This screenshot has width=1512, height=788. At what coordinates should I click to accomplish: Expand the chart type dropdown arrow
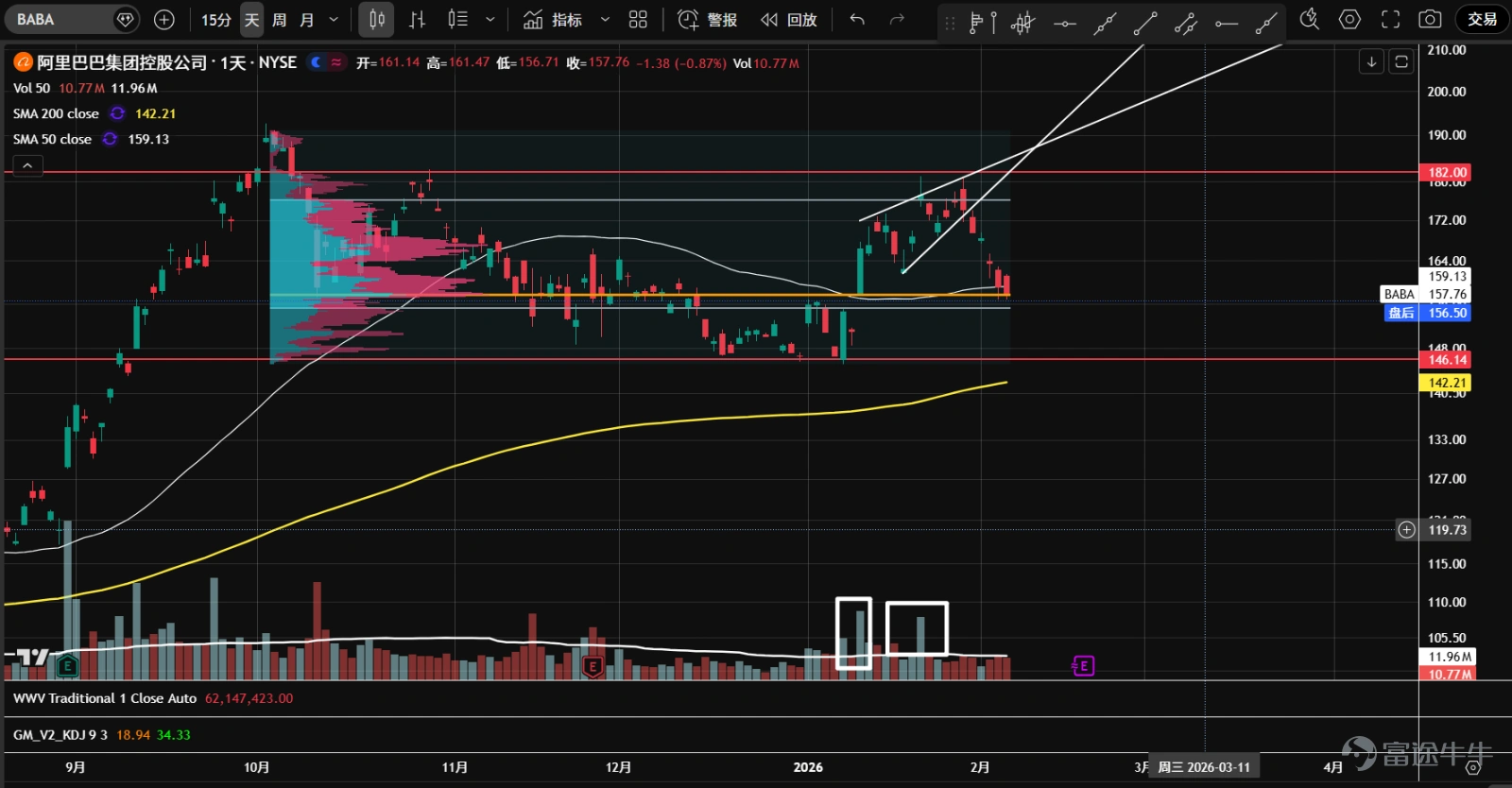click(x=490, y=19)
